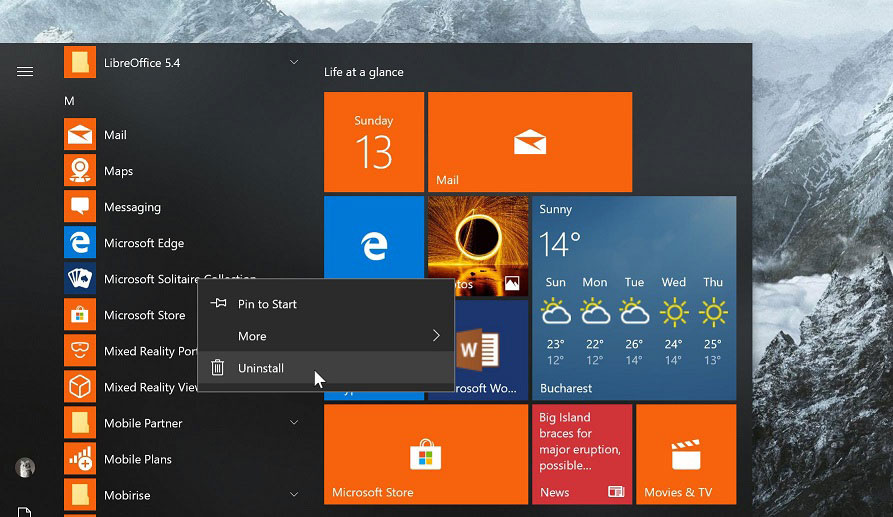
Task: Click the user account avatar icon
Action: 25,468
